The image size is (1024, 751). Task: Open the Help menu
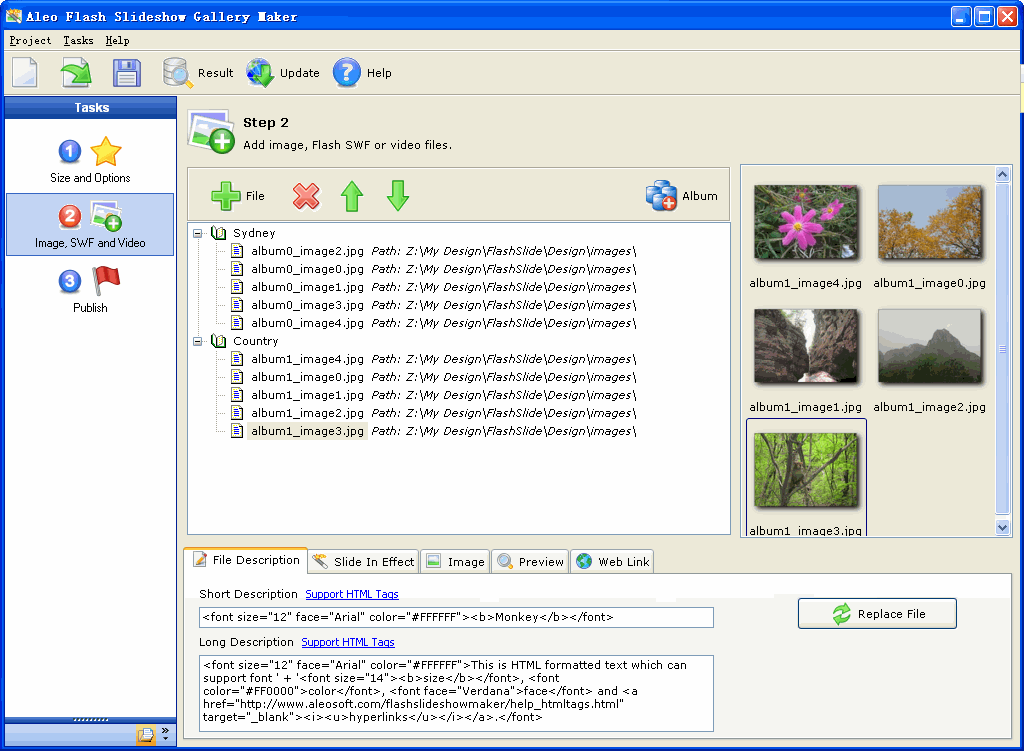(118, 40)
